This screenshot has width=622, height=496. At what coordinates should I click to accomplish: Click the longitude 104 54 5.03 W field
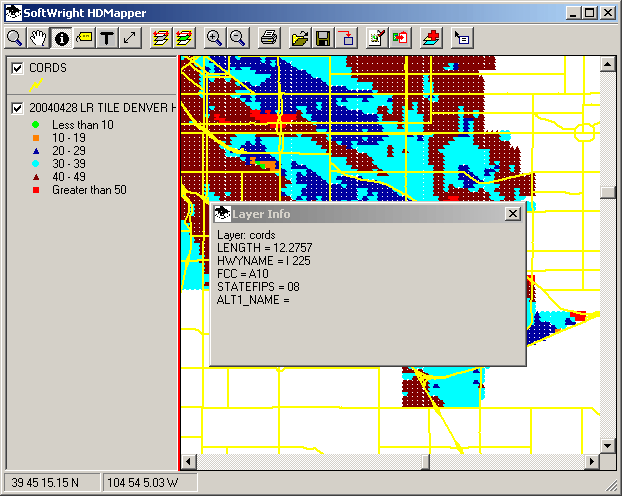coord(150,483)
